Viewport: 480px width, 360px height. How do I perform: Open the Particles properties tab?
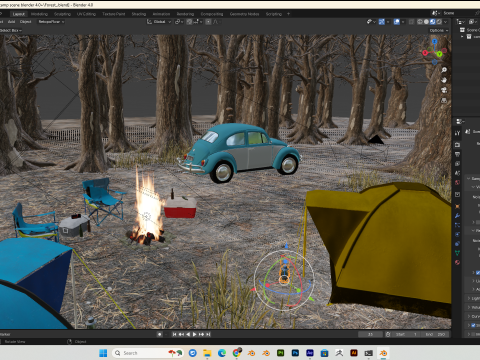coord(457,225)
